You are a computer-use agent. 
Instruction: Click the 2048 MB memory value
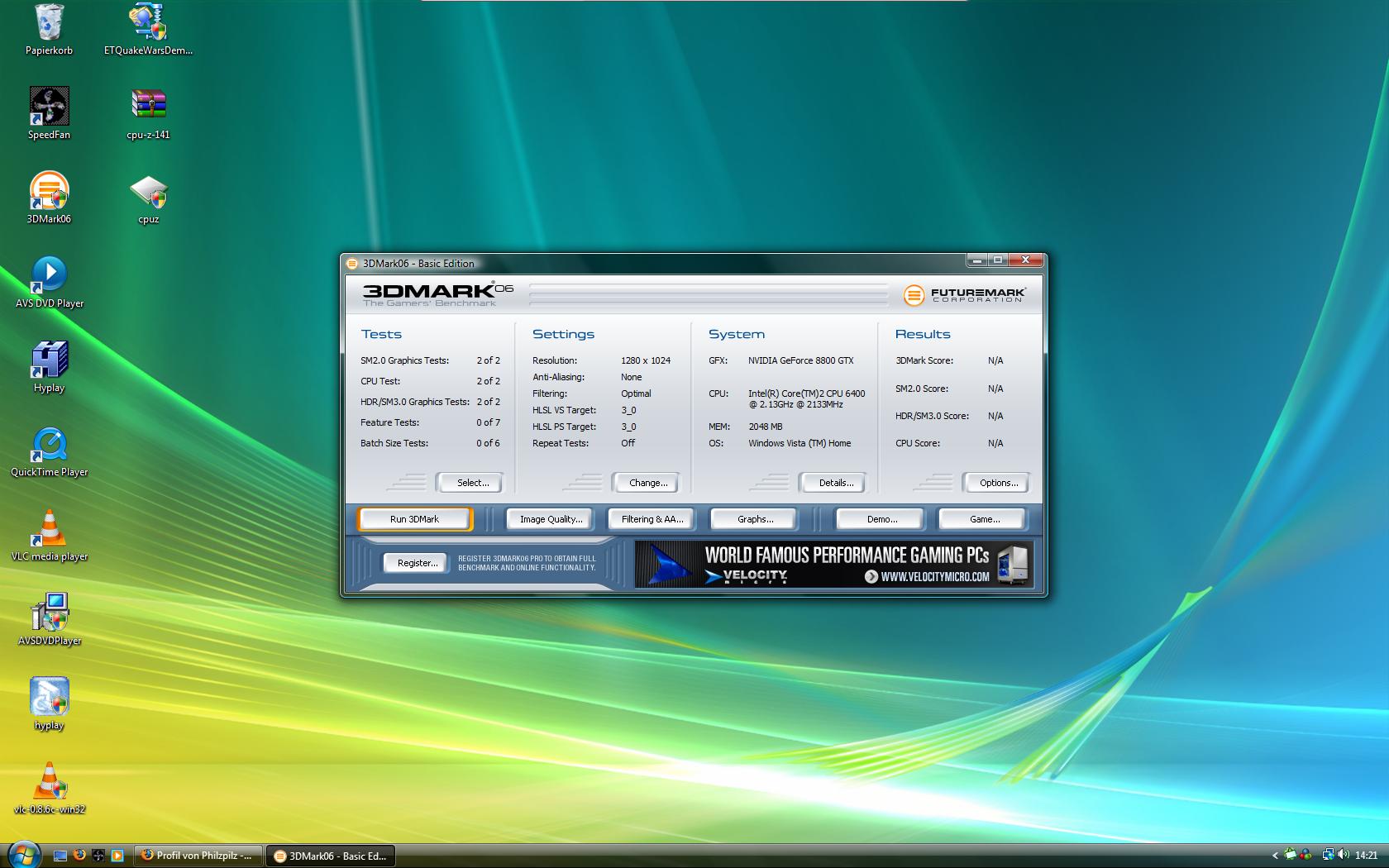click(x=765, y=427)
